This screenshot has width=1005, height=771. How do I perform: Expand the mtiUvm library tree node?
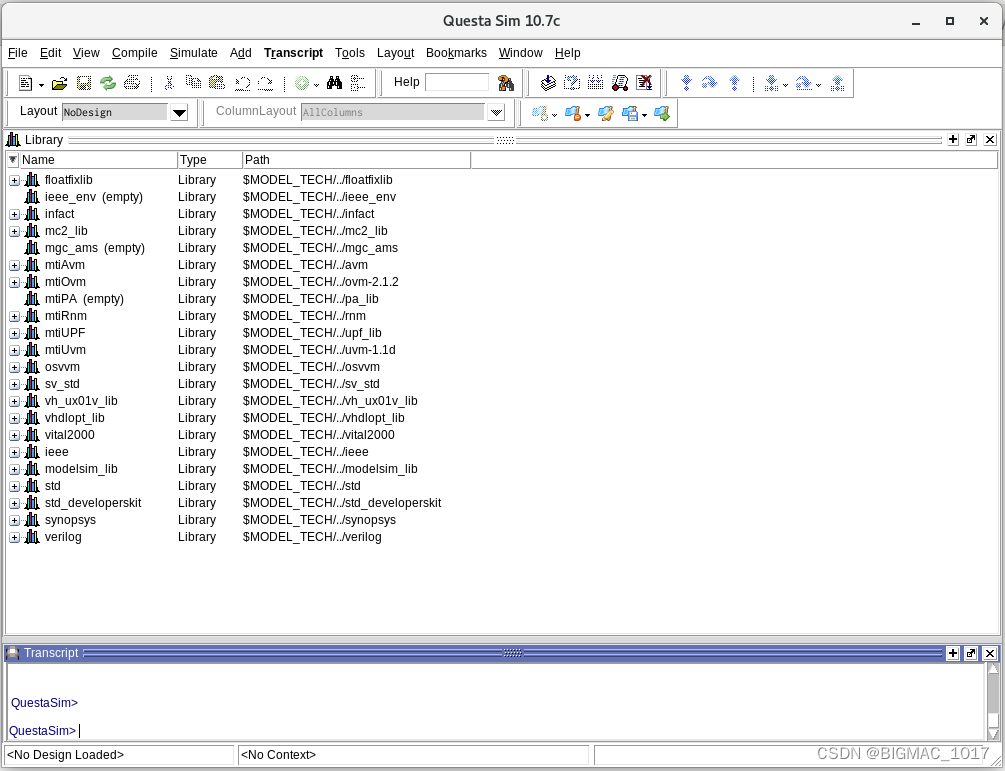14,351
